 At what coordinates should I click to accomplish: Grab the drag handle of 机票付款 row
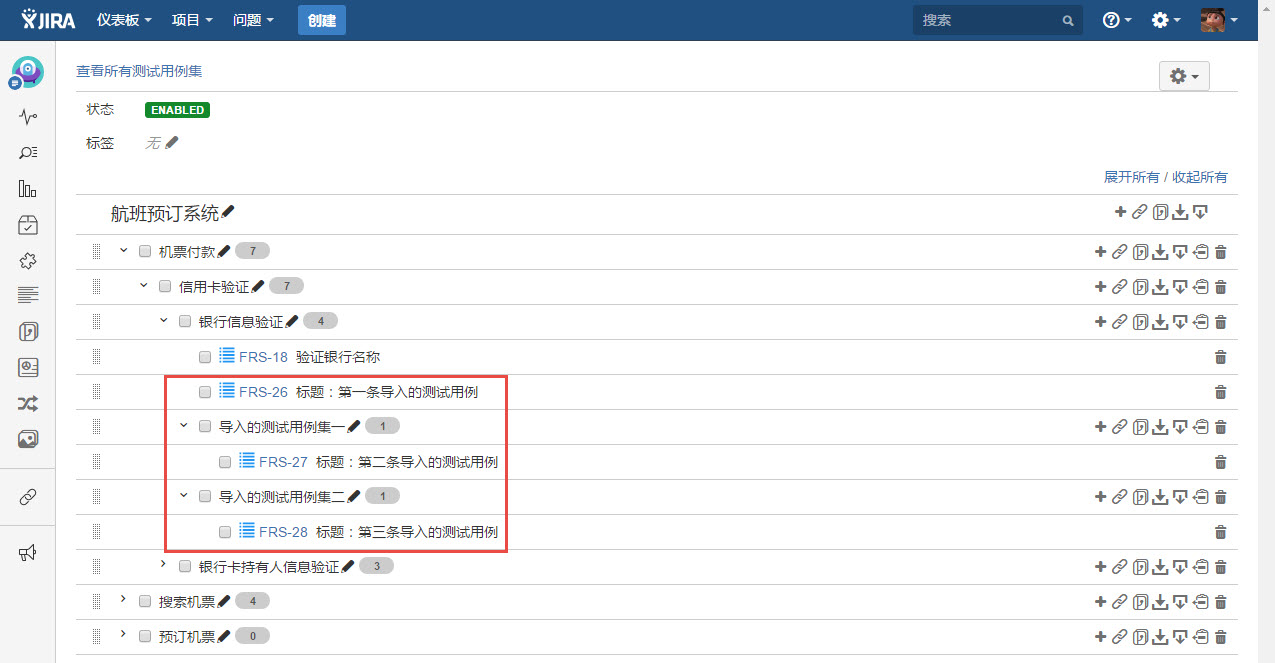[97, 252]
